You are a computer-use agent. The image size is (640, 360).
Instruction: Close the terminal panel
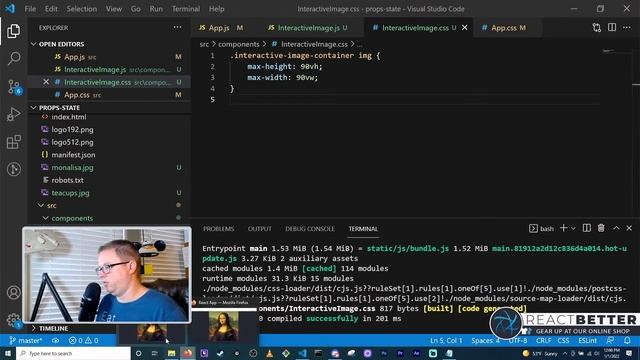(629, 228)
